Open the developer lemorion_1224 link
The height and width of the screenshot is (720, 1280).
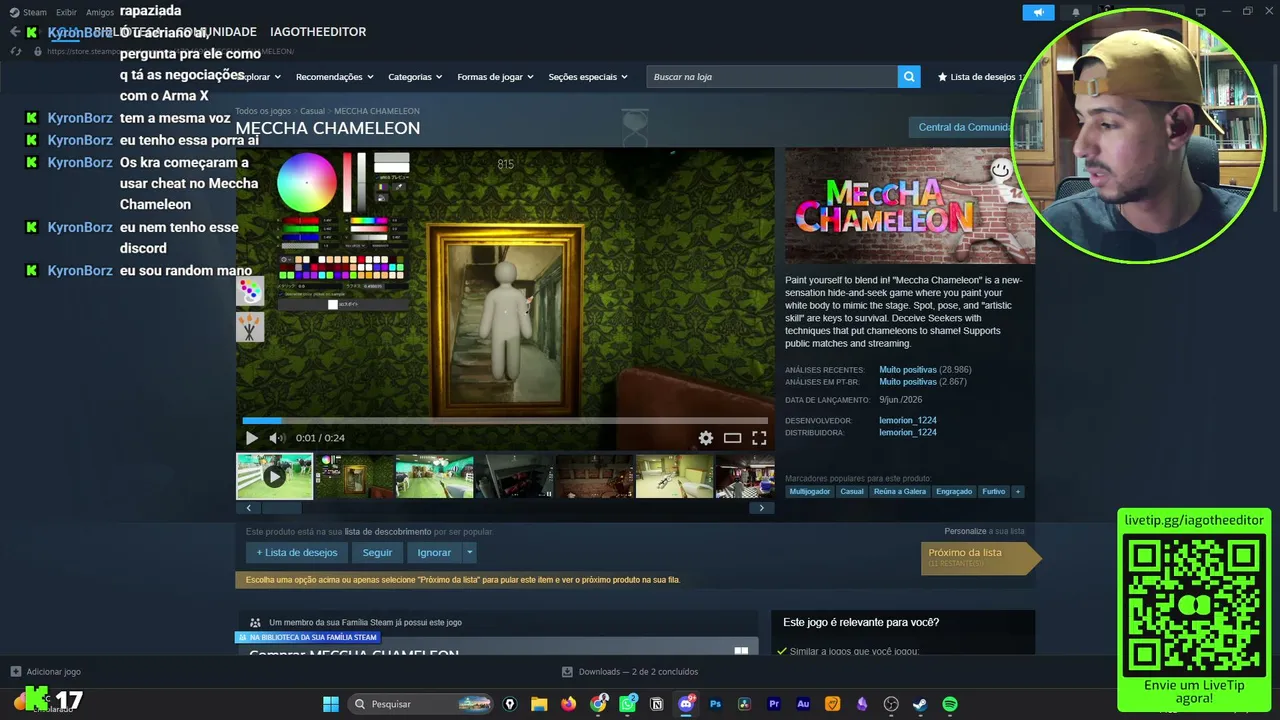click(x=908, y=421)
